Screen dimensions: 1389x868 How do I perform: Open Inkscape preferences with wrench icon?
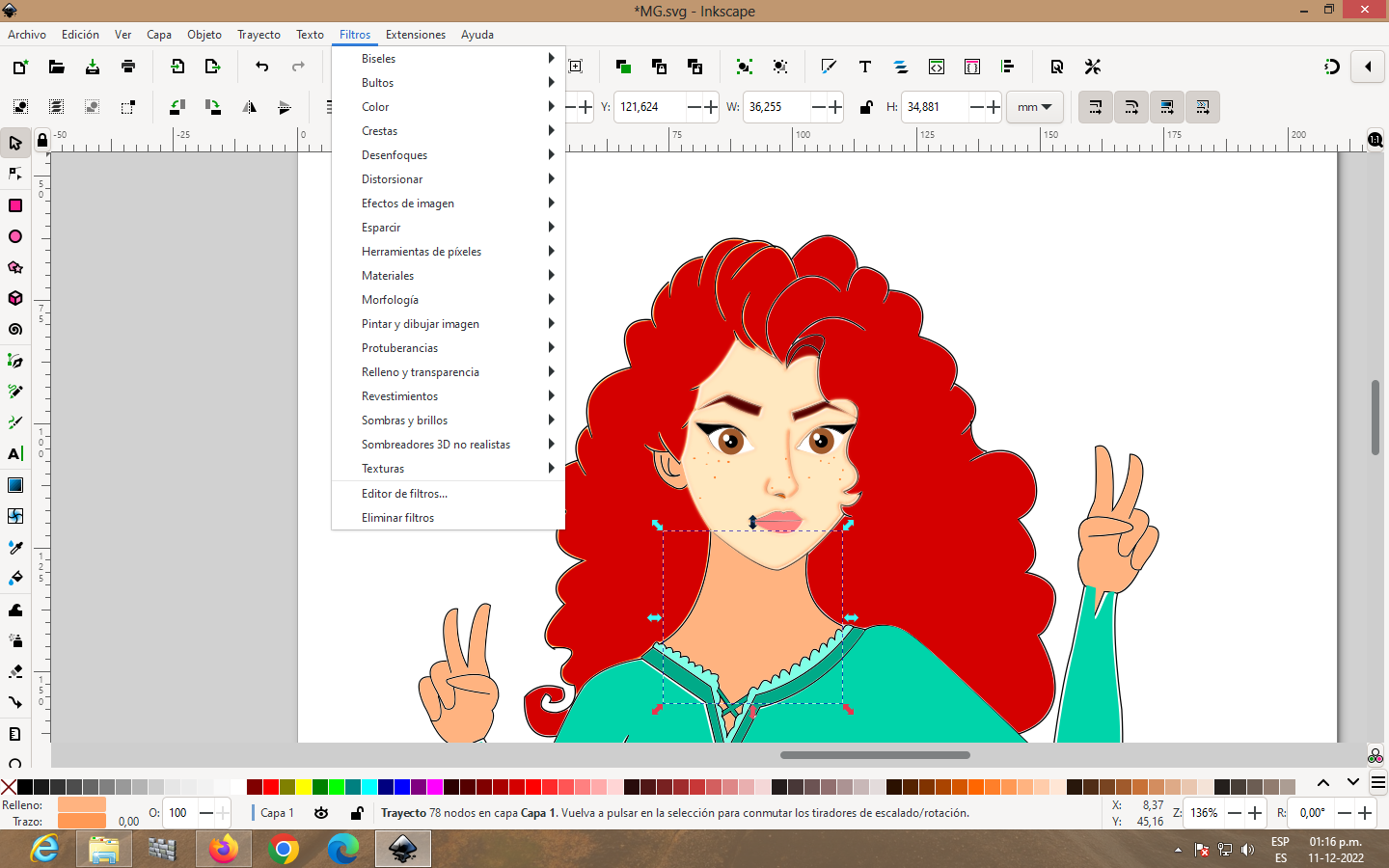point(1093,67)
